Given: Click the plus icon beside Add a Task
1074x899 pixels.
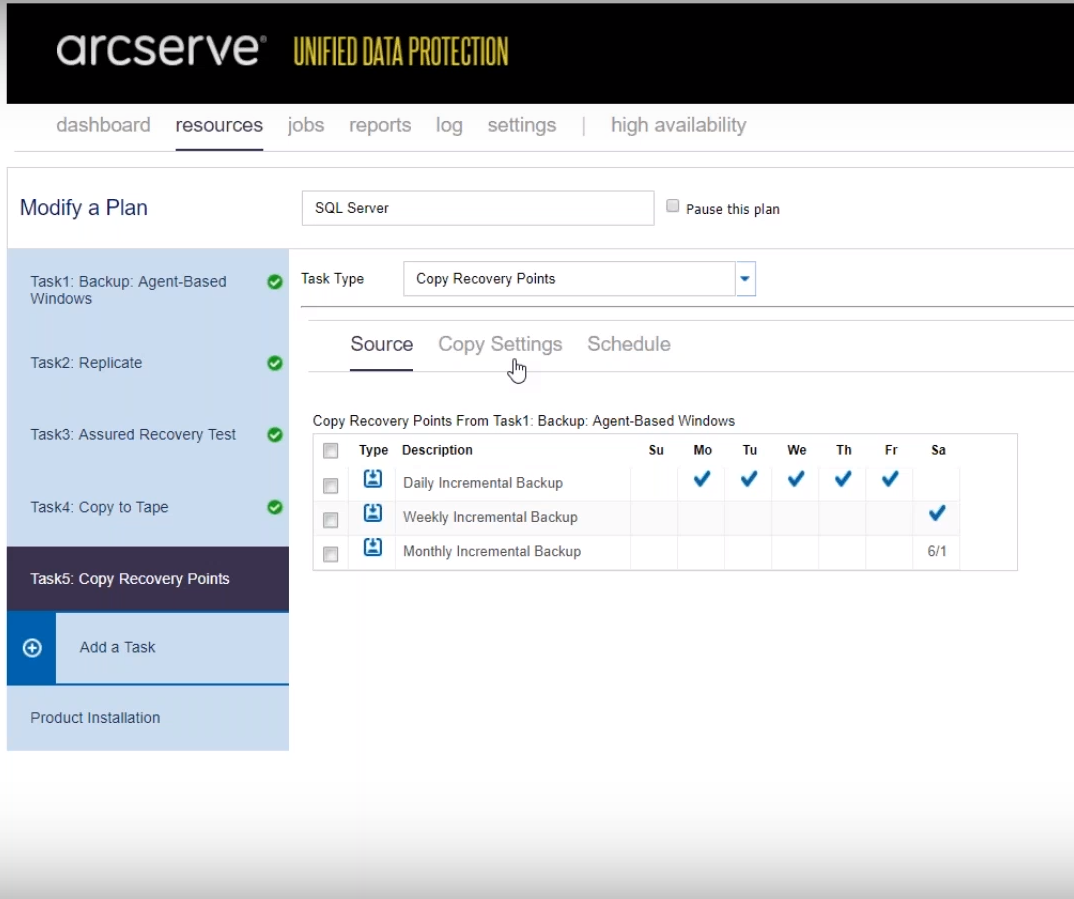Looking at the screenshot, I should 32,648.
